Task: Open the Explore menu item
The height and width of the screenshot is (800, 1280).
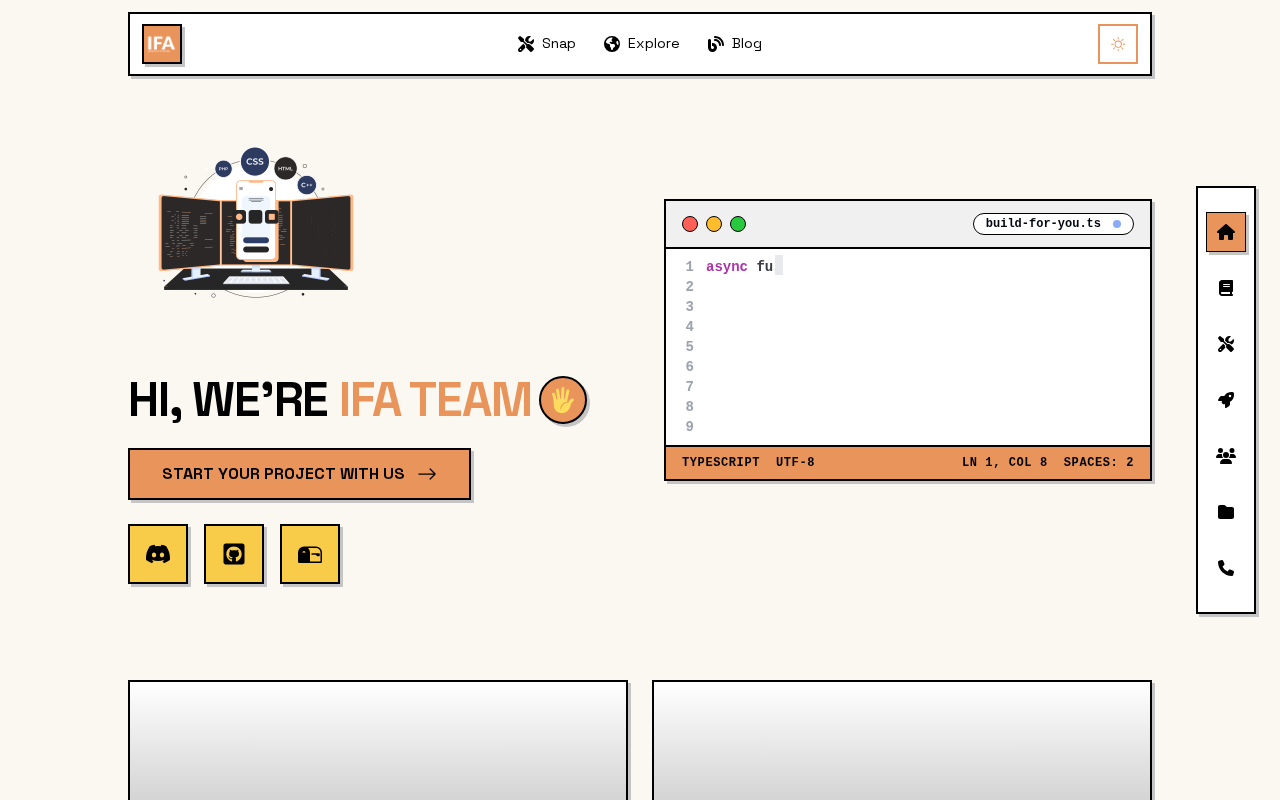Action: [642, 44]
